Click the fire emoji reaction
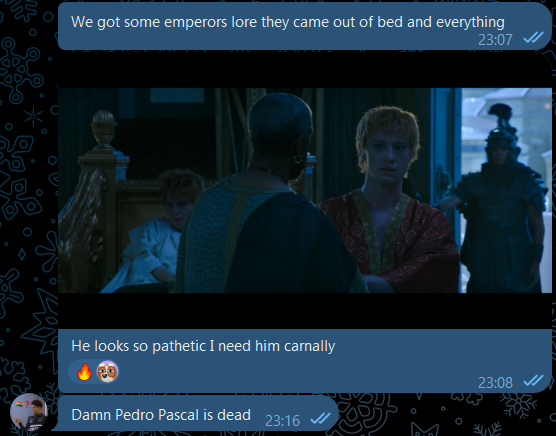Image resolution: width=556 pixels, height=436 pixels. tap(84, 372)
